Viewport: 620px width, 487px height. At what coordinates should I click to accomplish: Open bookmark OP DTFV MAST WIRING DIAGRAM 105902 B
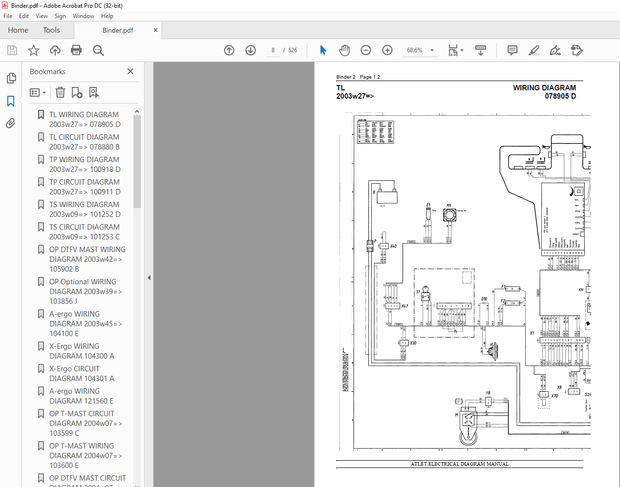click(x=87, y=259)
